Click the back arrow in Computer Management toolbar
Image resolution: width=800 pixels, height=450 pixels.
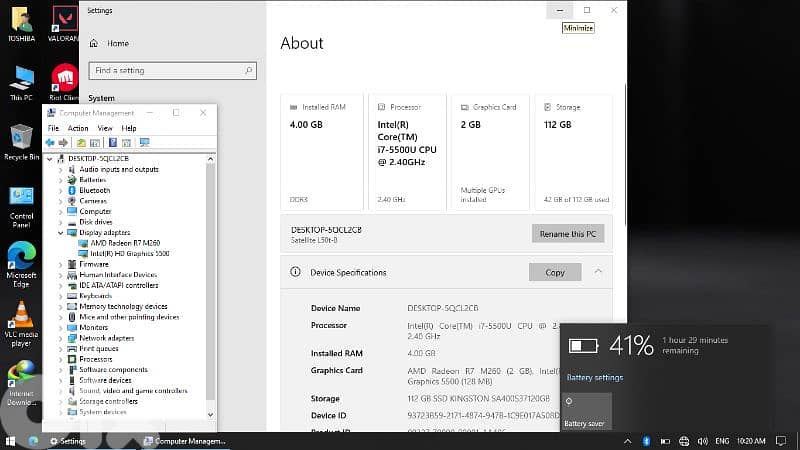[50, 142]
